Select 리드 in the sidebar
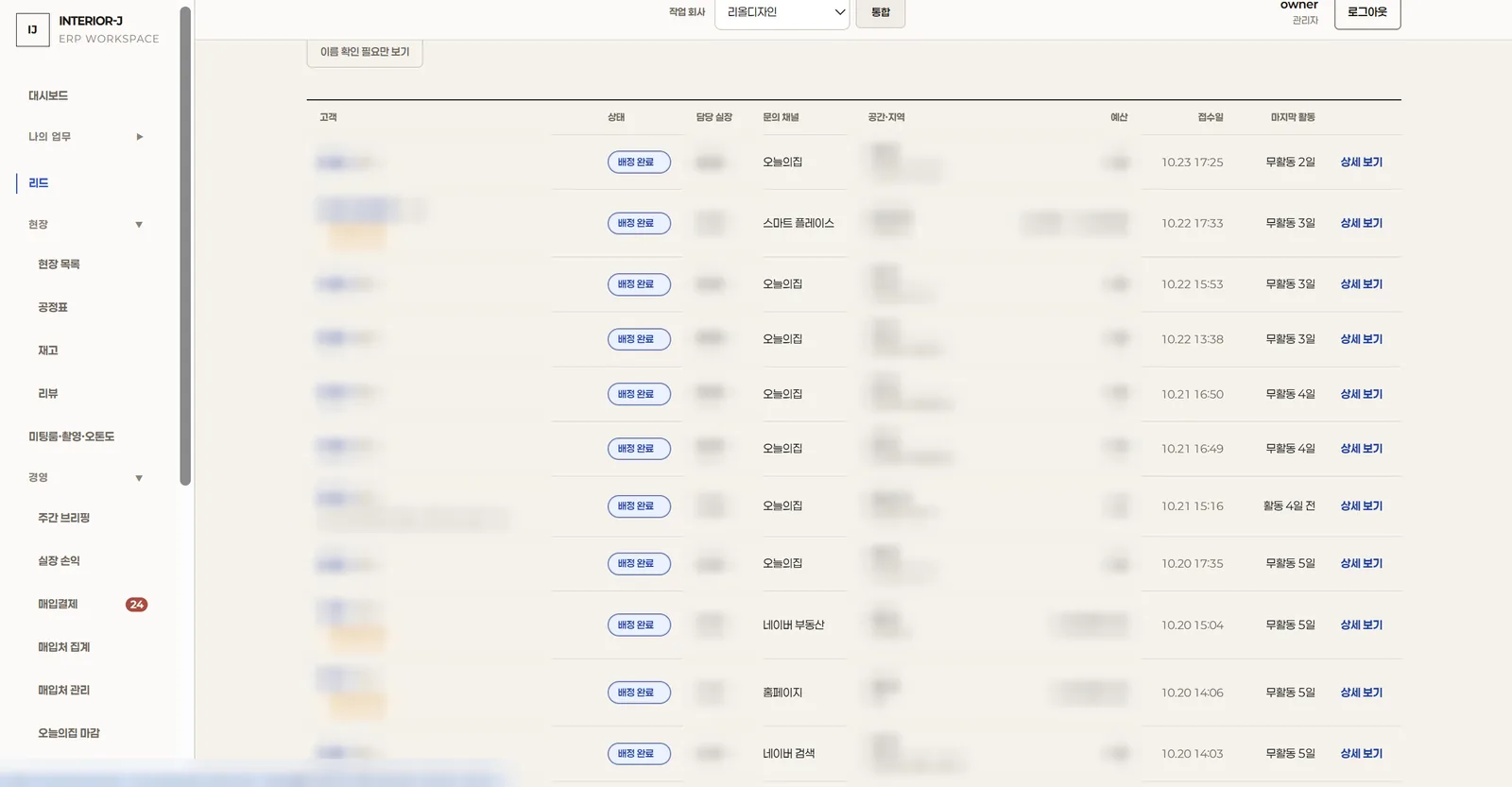1512x787 pixels. [x=39, y=183]
